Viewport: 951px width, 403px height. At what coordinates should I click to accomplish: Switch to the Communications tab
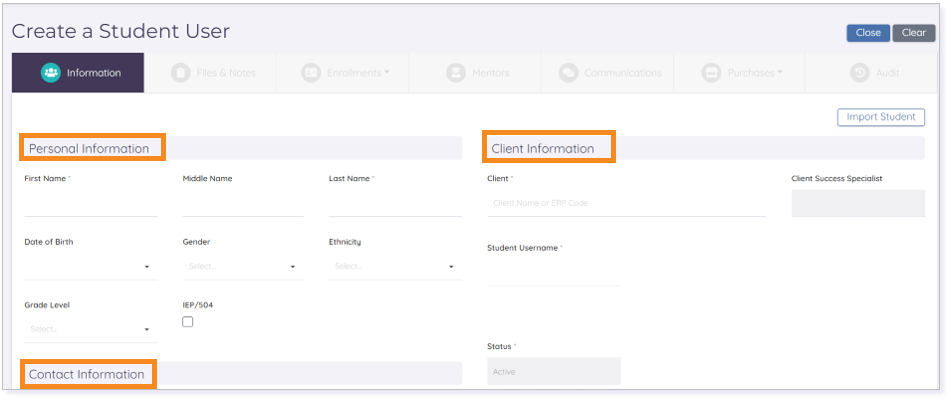tap(607, 73)
